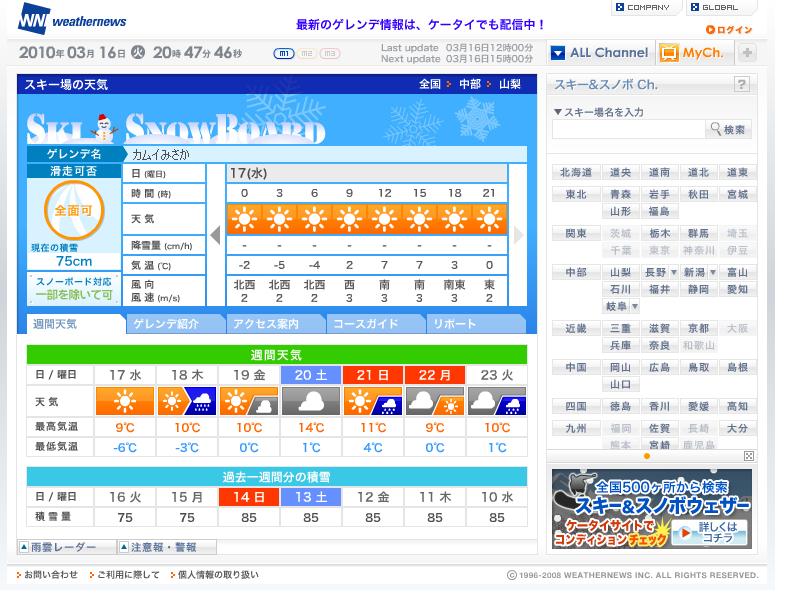Open the COMPANY link icon

[x=620, y=7]
